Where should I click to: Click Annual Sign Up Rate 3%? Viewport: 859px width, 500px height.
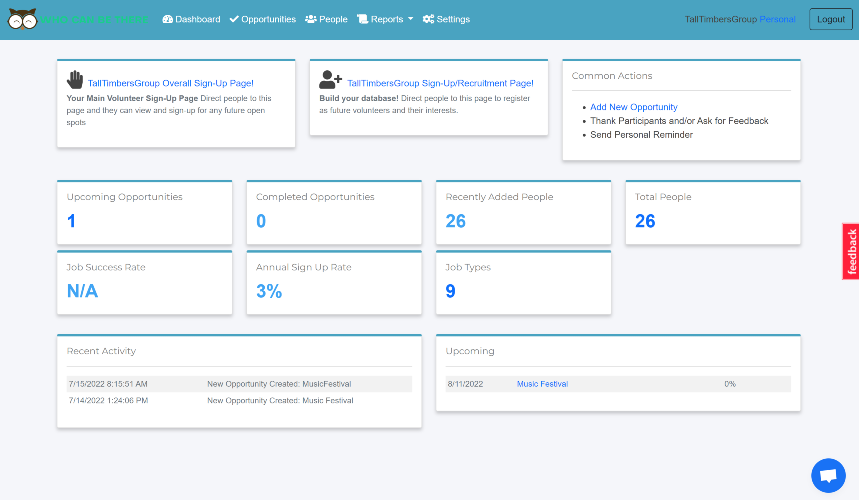pyautogui.click(x=269, y=291)
